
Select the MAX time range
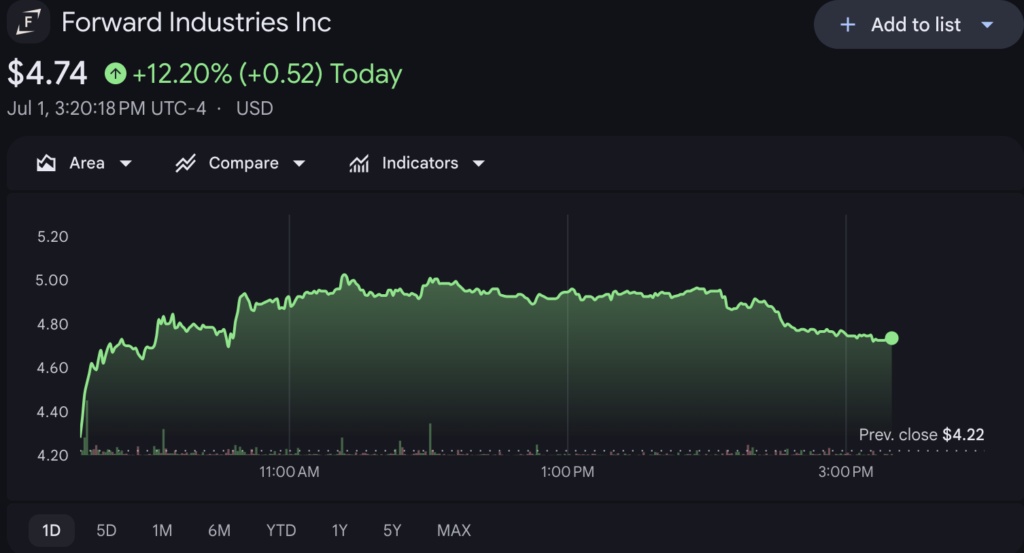(454, 530)
